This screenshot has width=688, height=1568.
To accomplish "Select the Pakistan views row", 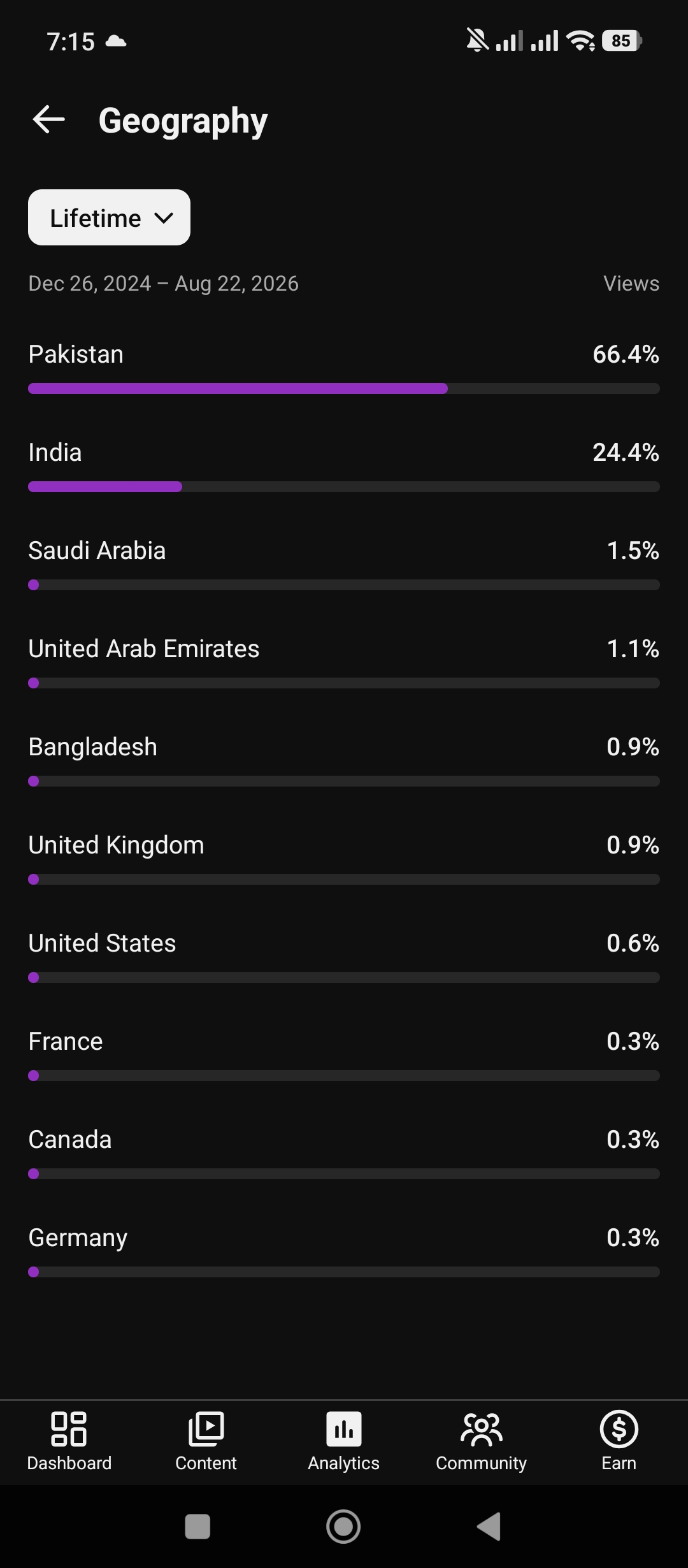I will [x=344, y=368].
